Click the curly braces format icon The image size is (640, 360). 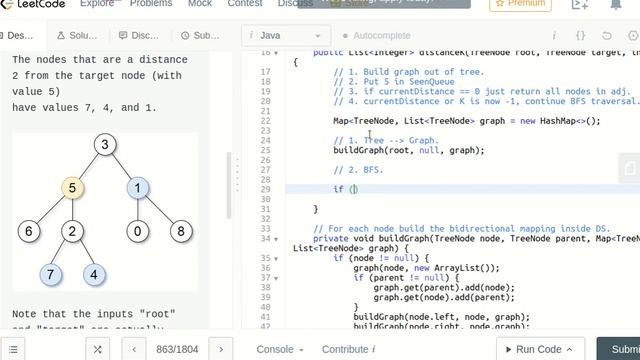coord(580,36)
